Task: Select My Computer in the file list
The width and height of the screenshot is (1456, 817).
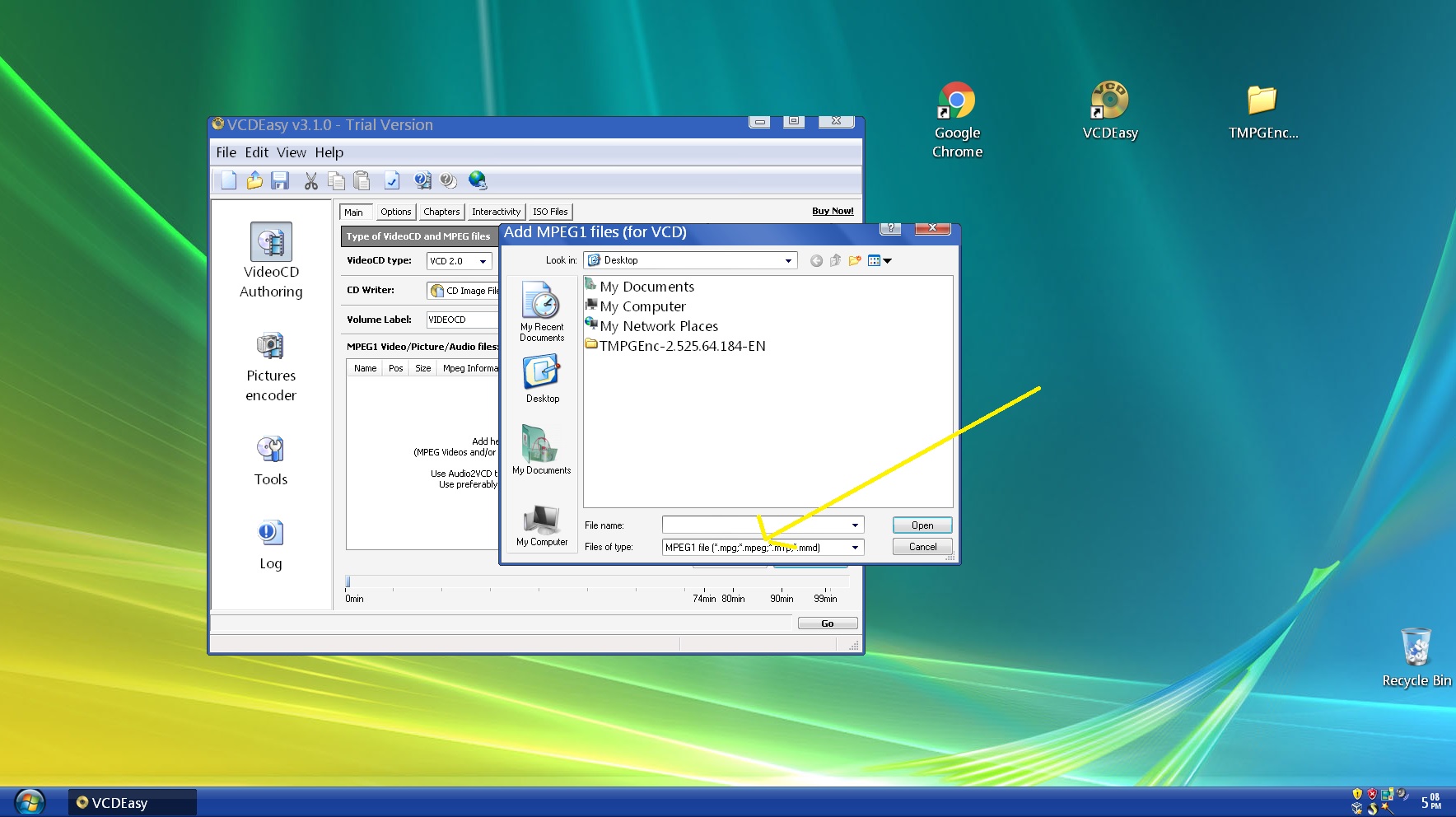Action: [635, 306]
